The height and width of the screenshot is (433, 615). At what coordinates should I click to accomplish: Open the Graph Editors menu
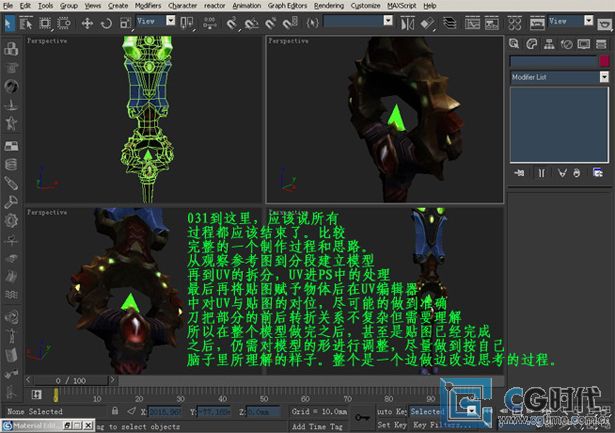coord(287,5)
